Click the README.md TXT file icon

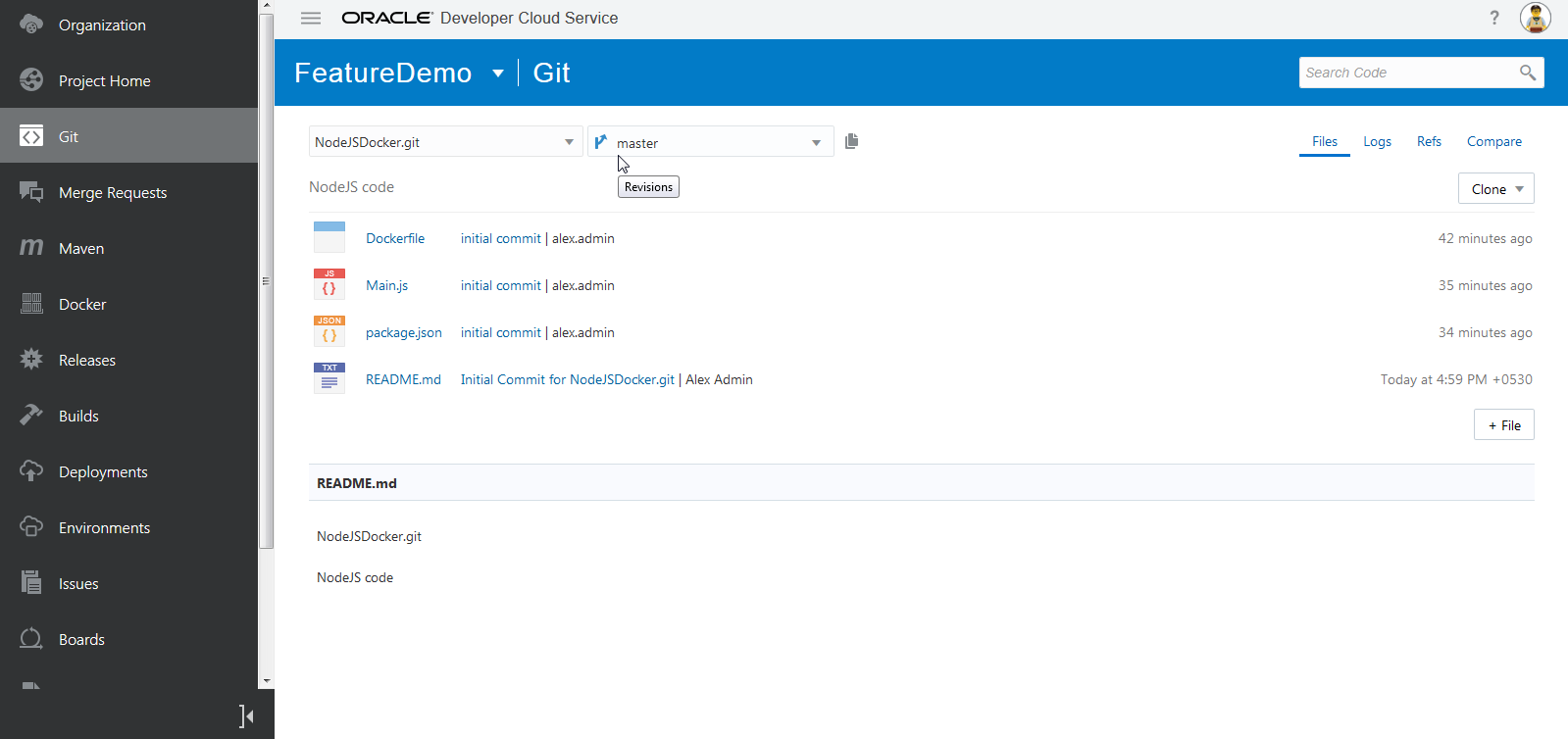click(329, 378)
